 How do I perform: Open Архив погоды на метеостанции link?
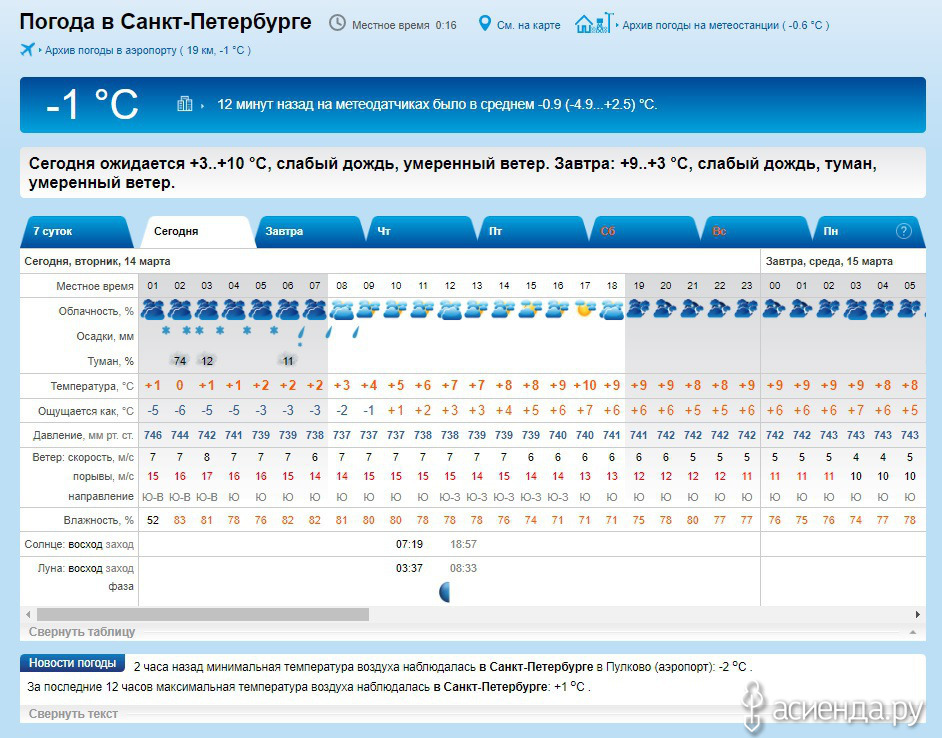pyautogui.click(x=726, y=25)
